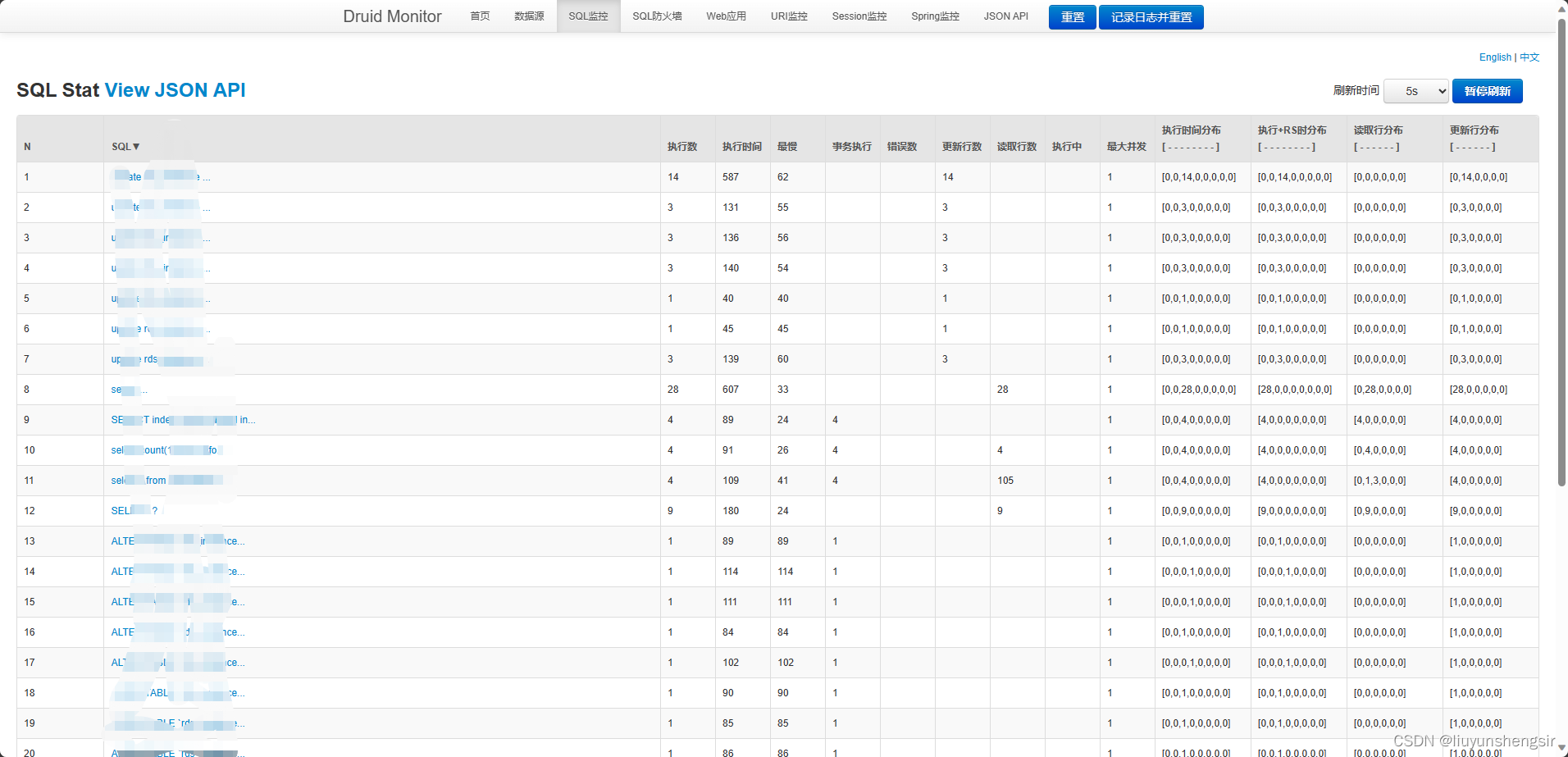The image size is (1568, 757).
Task: Open the 'from' SQL link in row 11
Action: pos(167,481)
